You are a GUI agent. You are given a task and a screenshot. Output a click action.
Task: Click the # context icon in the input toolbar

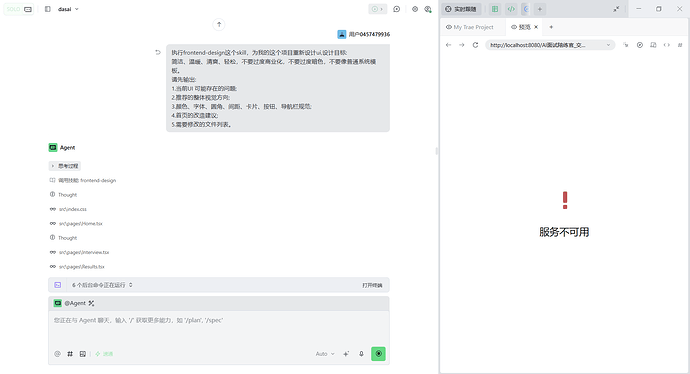tap(70, 354)
